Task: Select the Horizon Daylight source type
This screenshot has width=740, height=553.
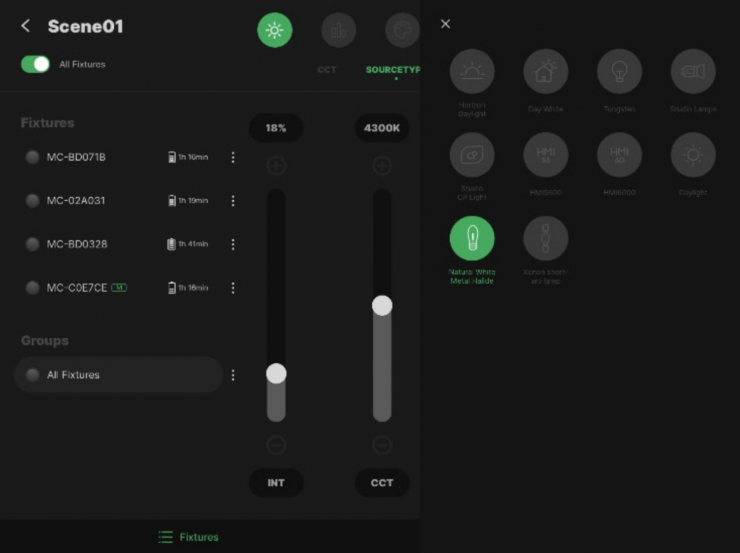Action: click(472, 71)
